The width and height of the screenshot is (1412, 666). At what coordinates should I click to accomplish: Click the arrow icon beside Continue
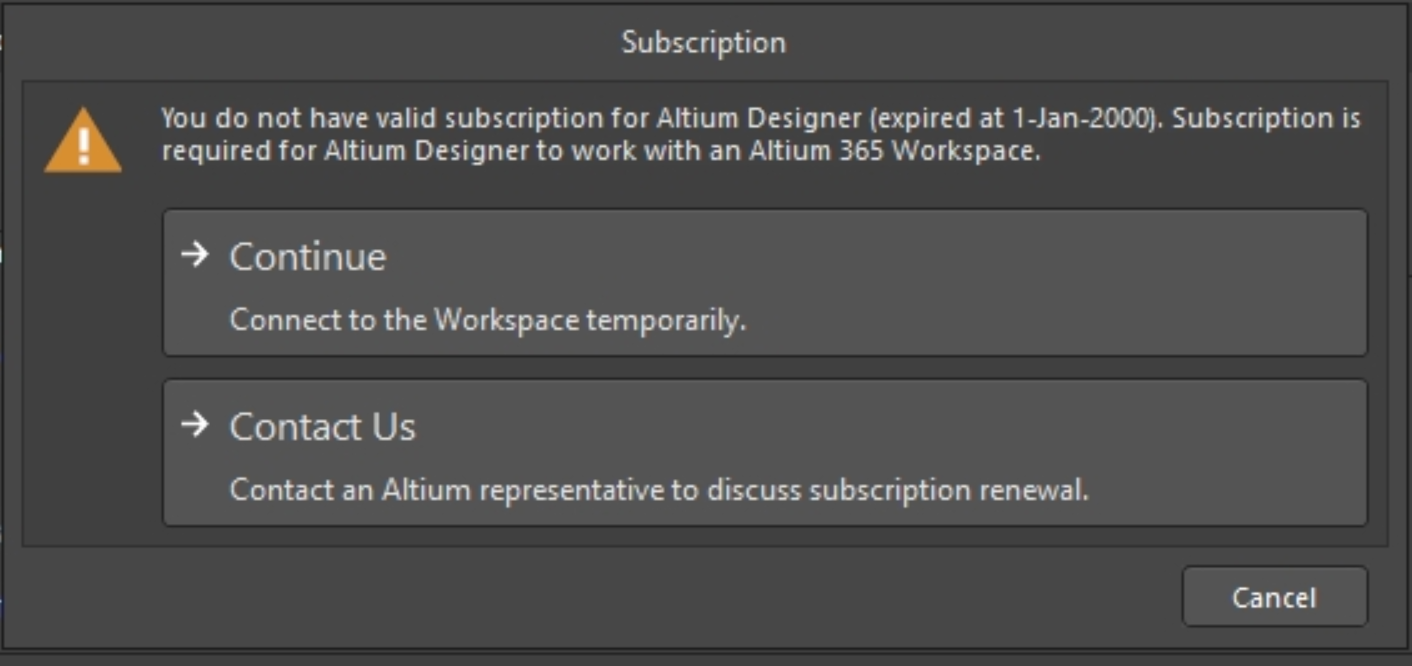tap(195, 255)
